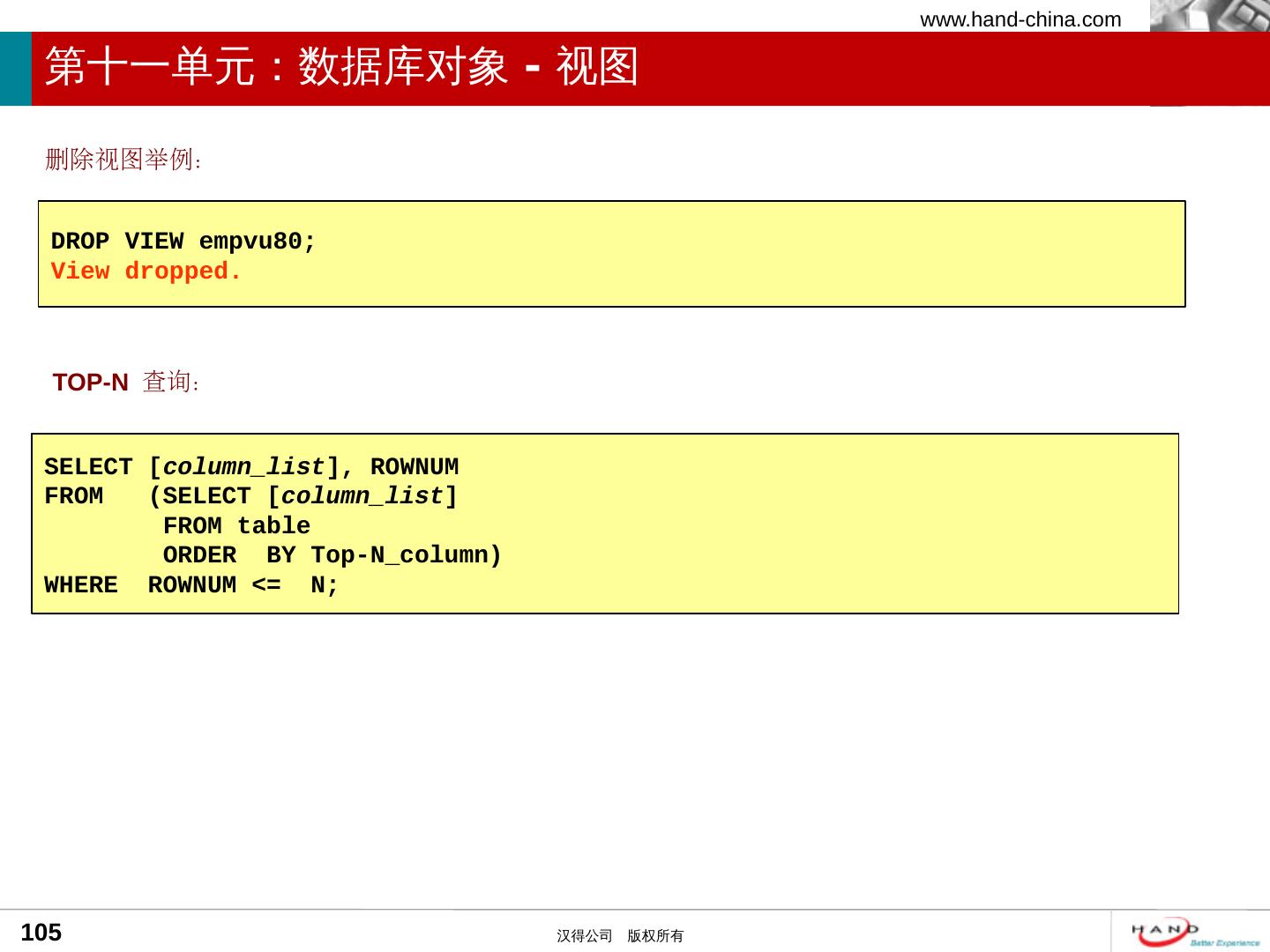
Task: Click the line WHERE ROWNUM <= N;
Action: pos(191,585)
